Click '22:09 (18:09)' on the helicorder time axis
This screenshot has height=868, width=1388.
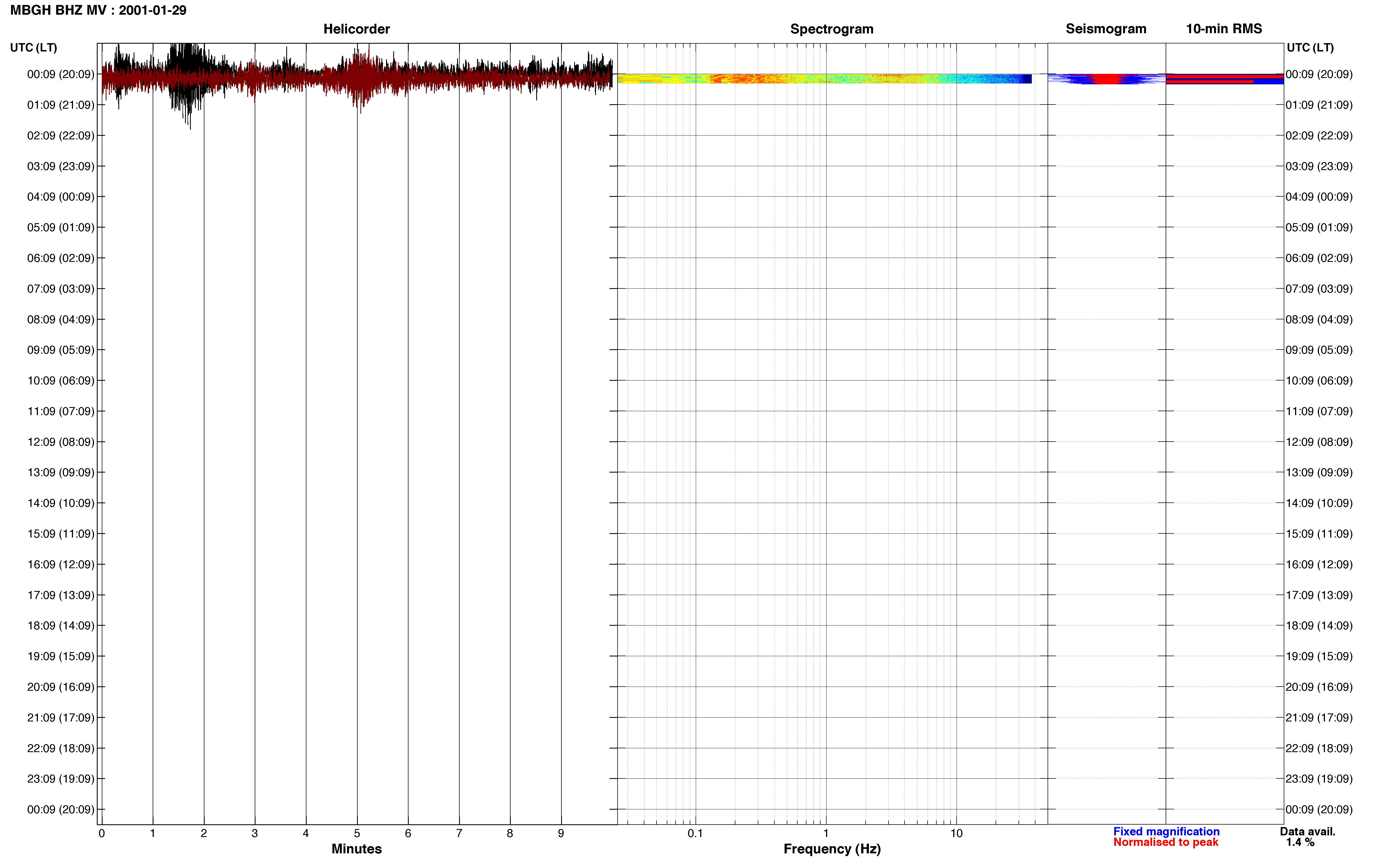(x=60, y=749)
